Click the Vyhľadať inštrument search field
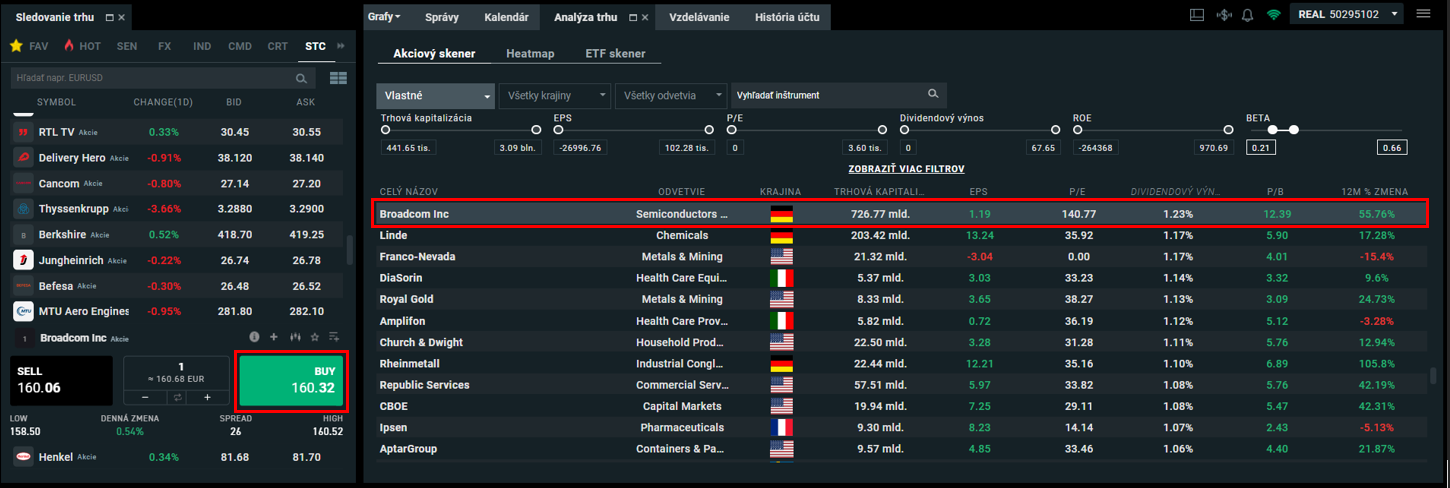1450x488 pixels. click(828, 95)
